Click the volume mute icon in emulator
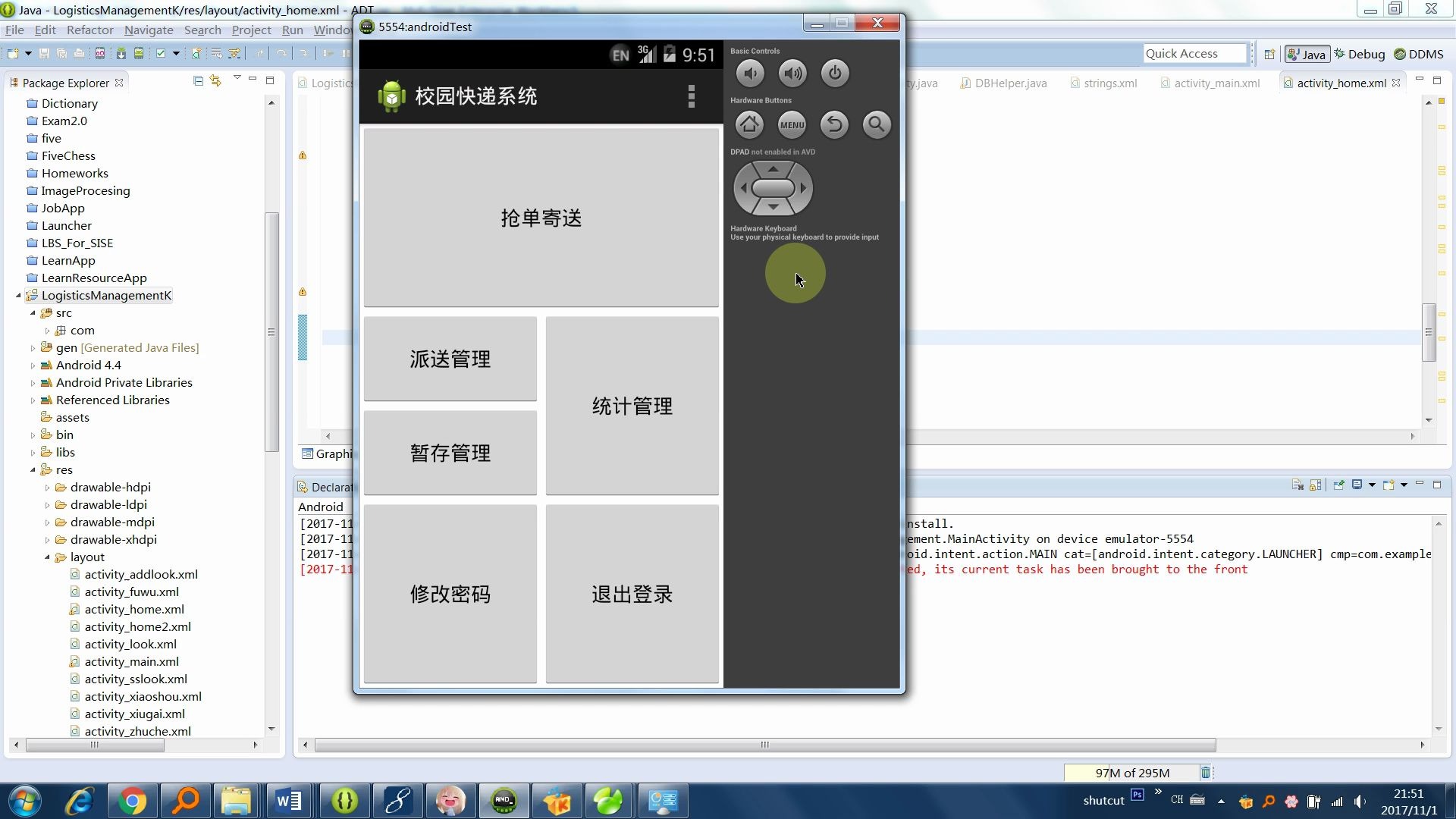 coord(749,72)
